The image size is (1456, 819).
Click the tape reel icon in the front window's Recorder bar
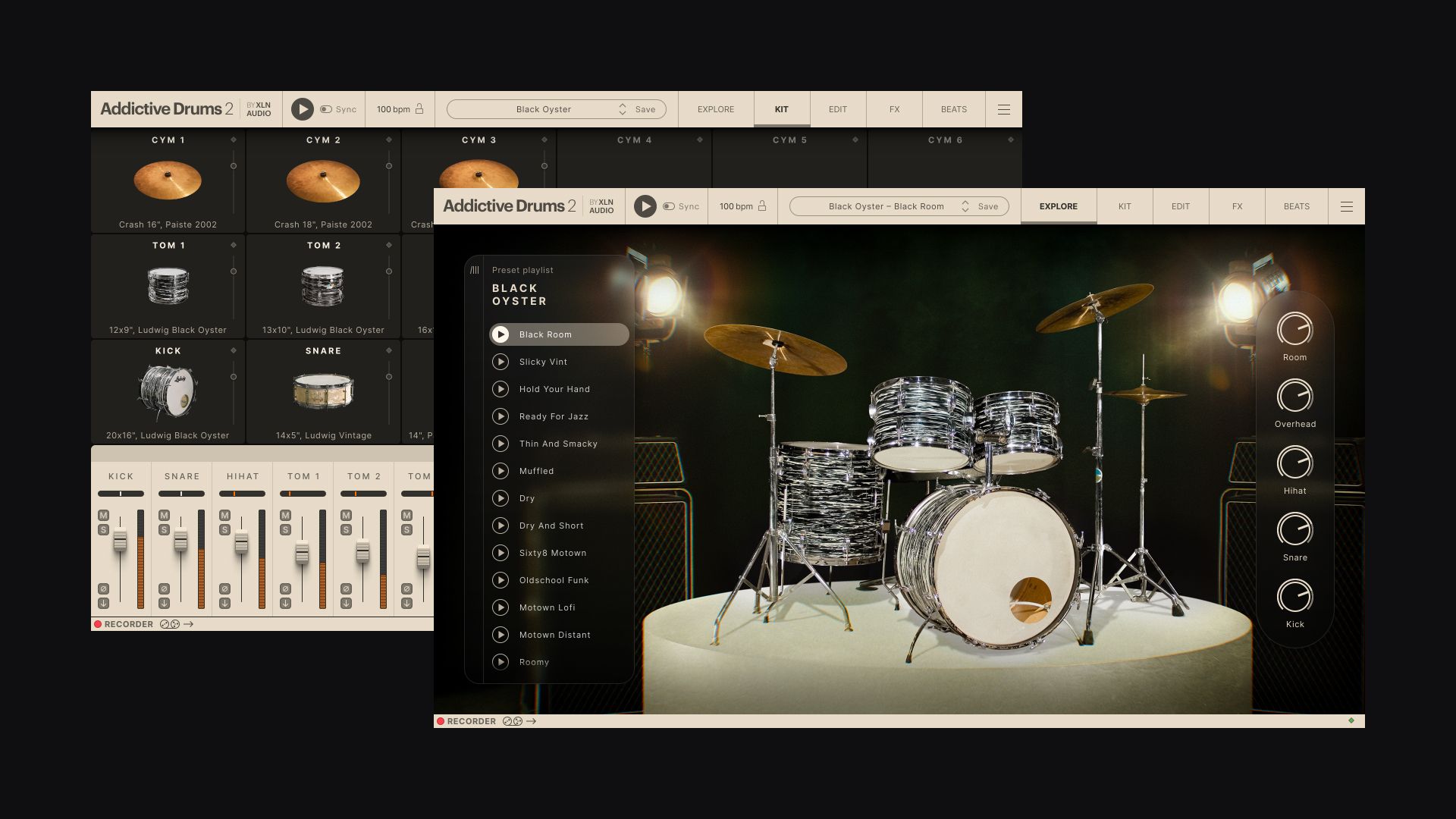(x=513, y=721)
